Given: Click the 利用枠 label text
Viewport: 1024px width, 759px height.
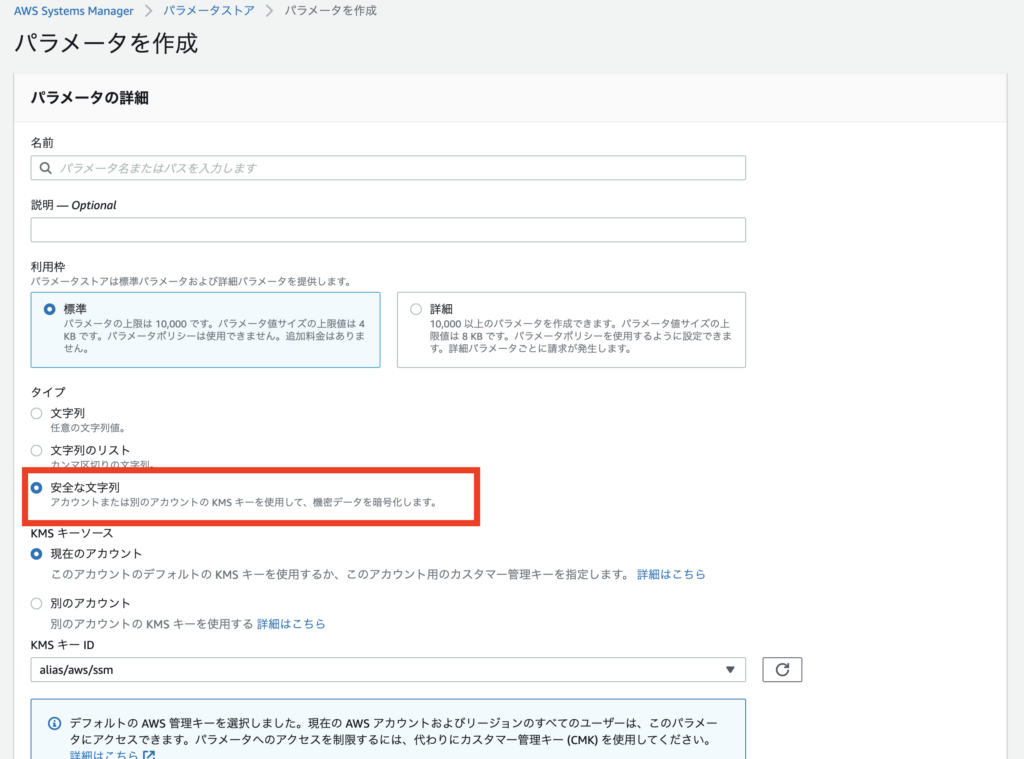Looking at the screenshot, I should click(48, 266).
